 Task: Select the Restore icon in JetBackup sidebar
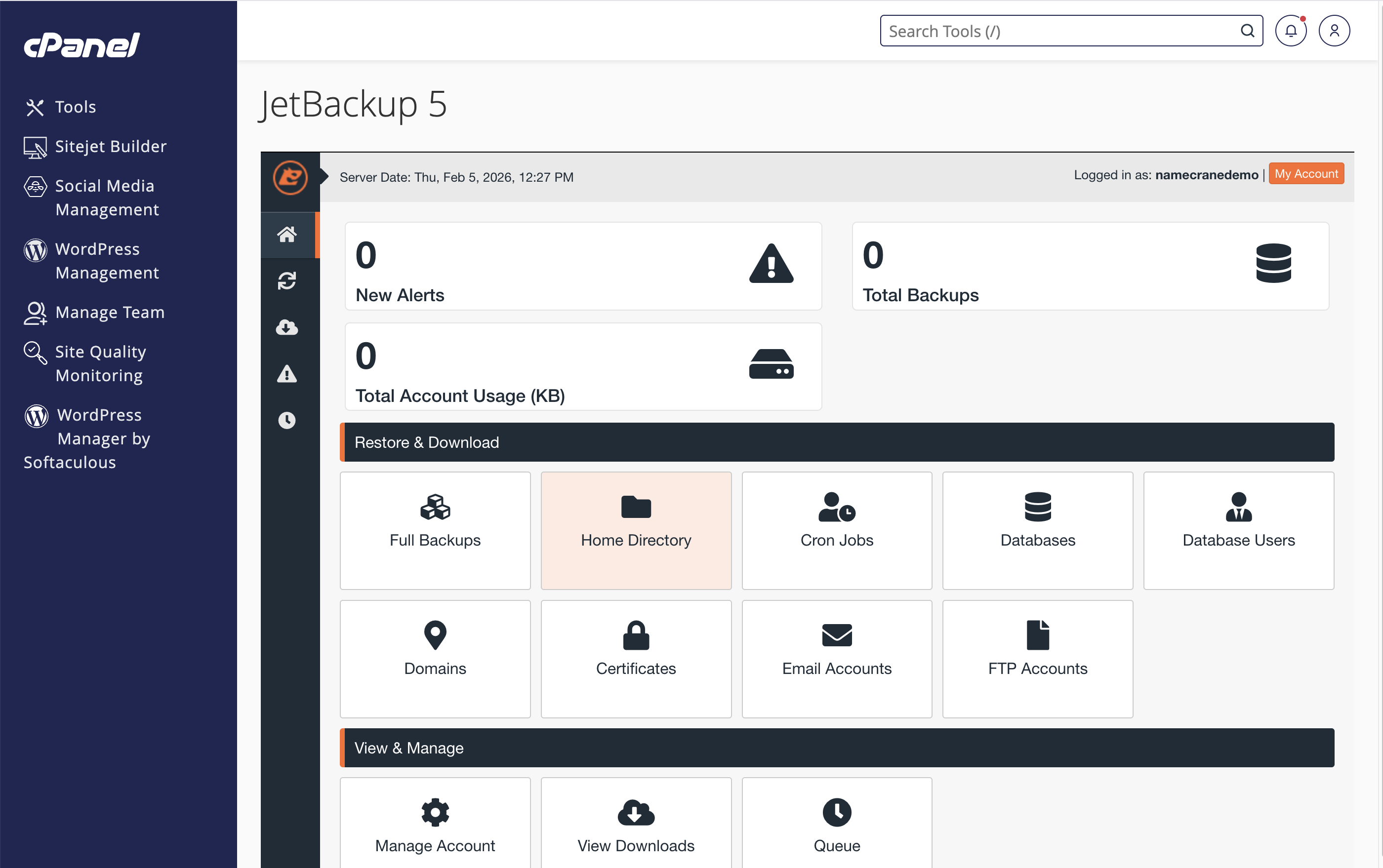[287, 281]
